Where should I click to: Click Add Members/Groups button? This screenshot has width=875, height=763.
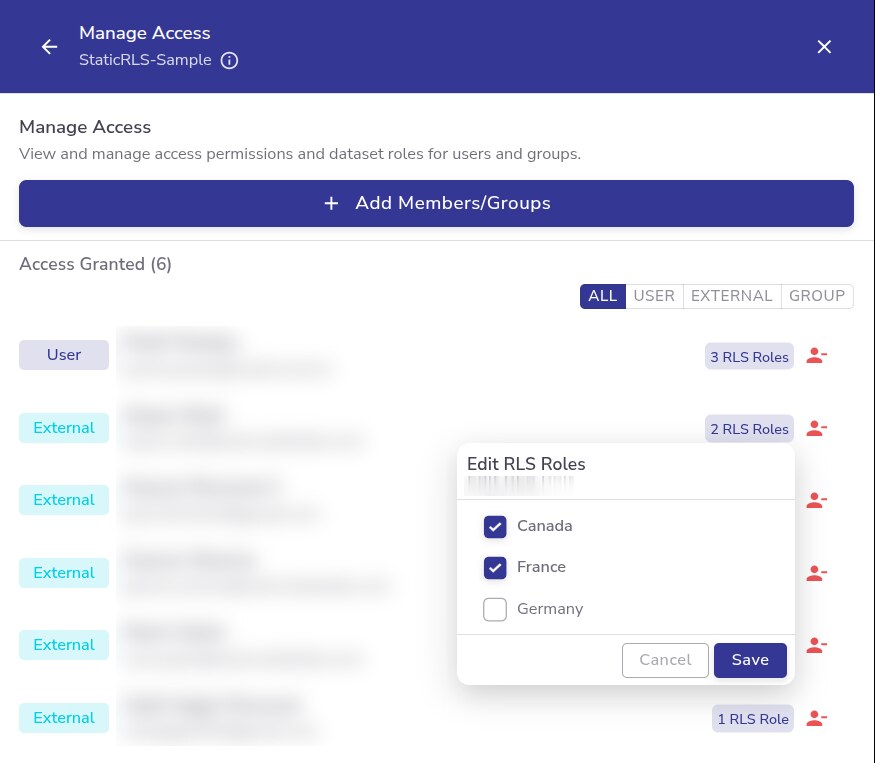click(436, 203)
